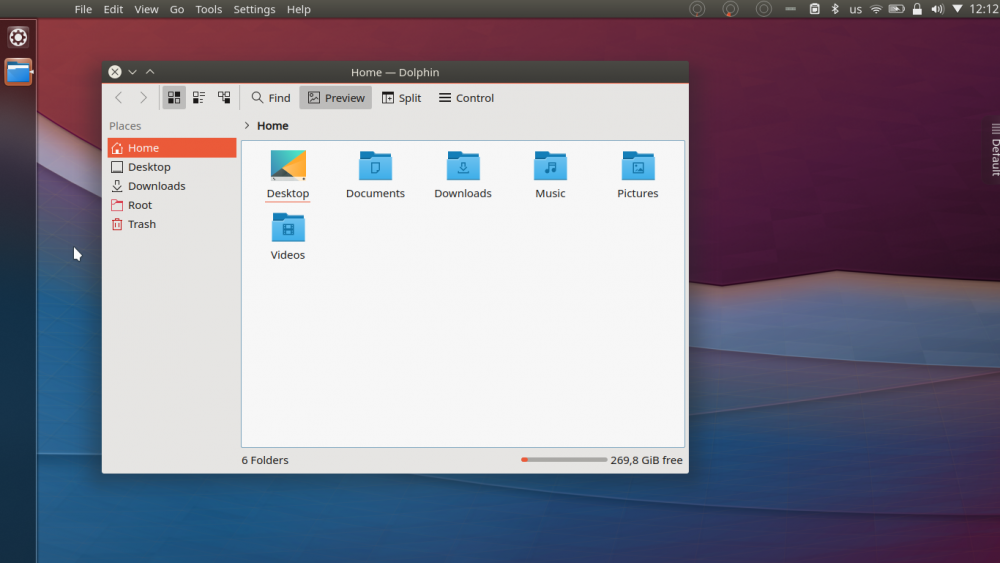Click the Bluetooth tray icon

[835, 9]
